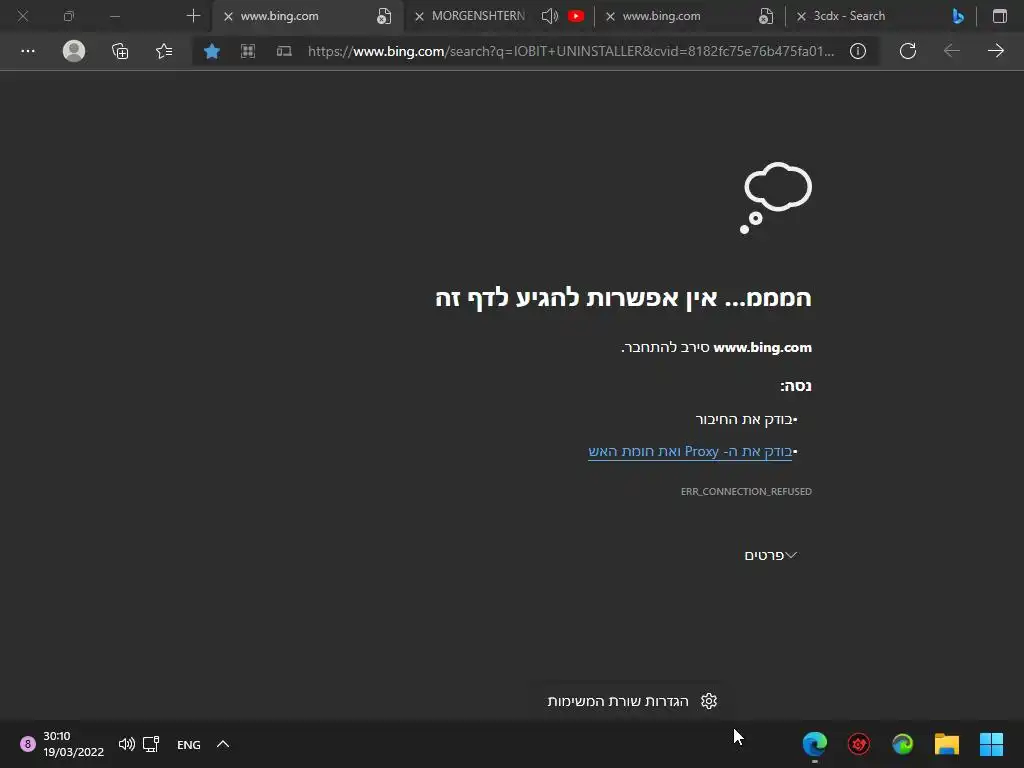Viewport: 1024px width, 768px height.
Task: Open File Explorer from taskbar
Action: pyautogui.click(x=947, y=744)
